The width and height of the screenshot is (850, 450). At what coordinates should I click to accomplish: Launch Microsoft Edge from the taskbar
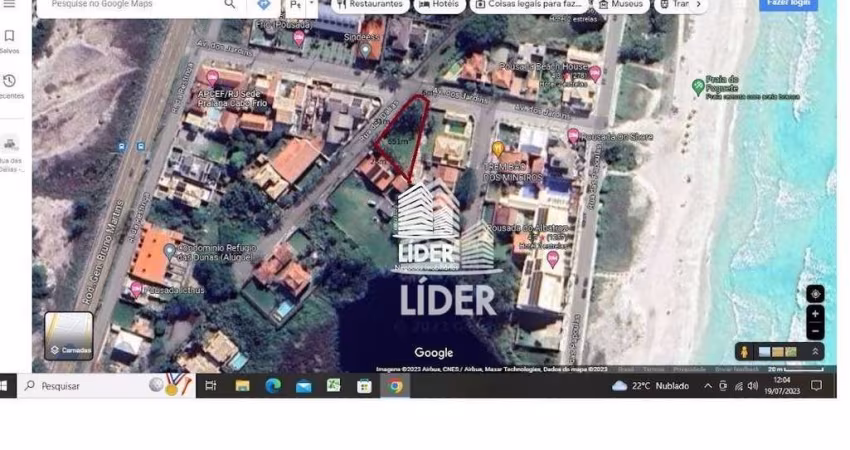pyautogui.click(x=273, y=385)
